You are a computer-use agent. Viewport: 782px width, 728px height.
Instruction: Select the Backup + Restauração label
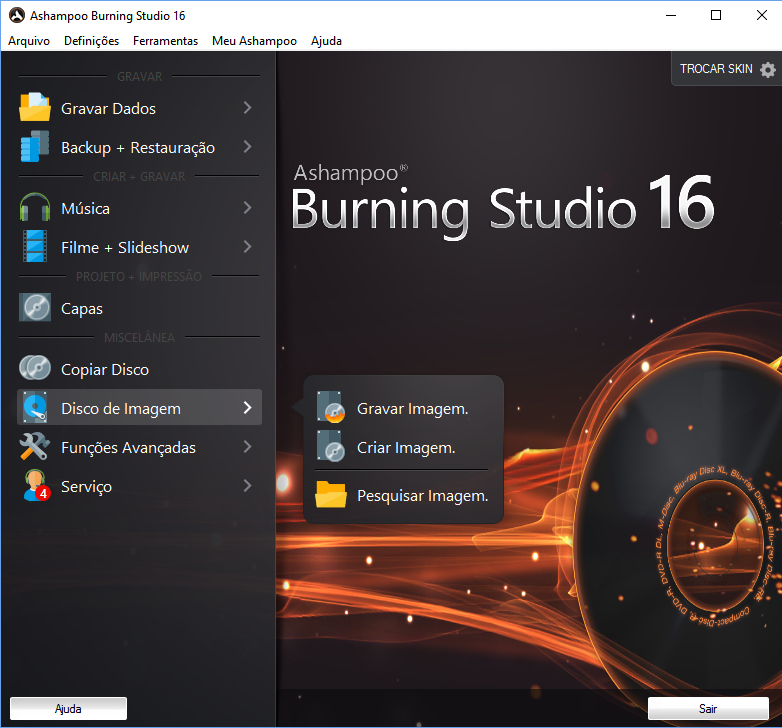[138, 148]
